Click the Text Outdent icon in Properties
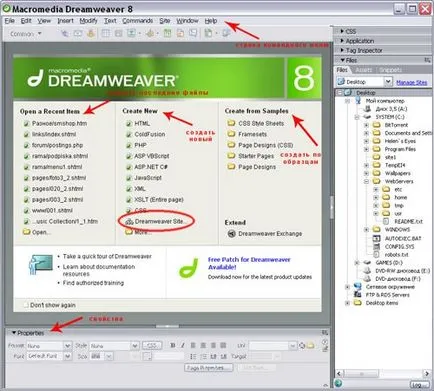Viewport: 434px width, 391px height. [x=213, y=356]
